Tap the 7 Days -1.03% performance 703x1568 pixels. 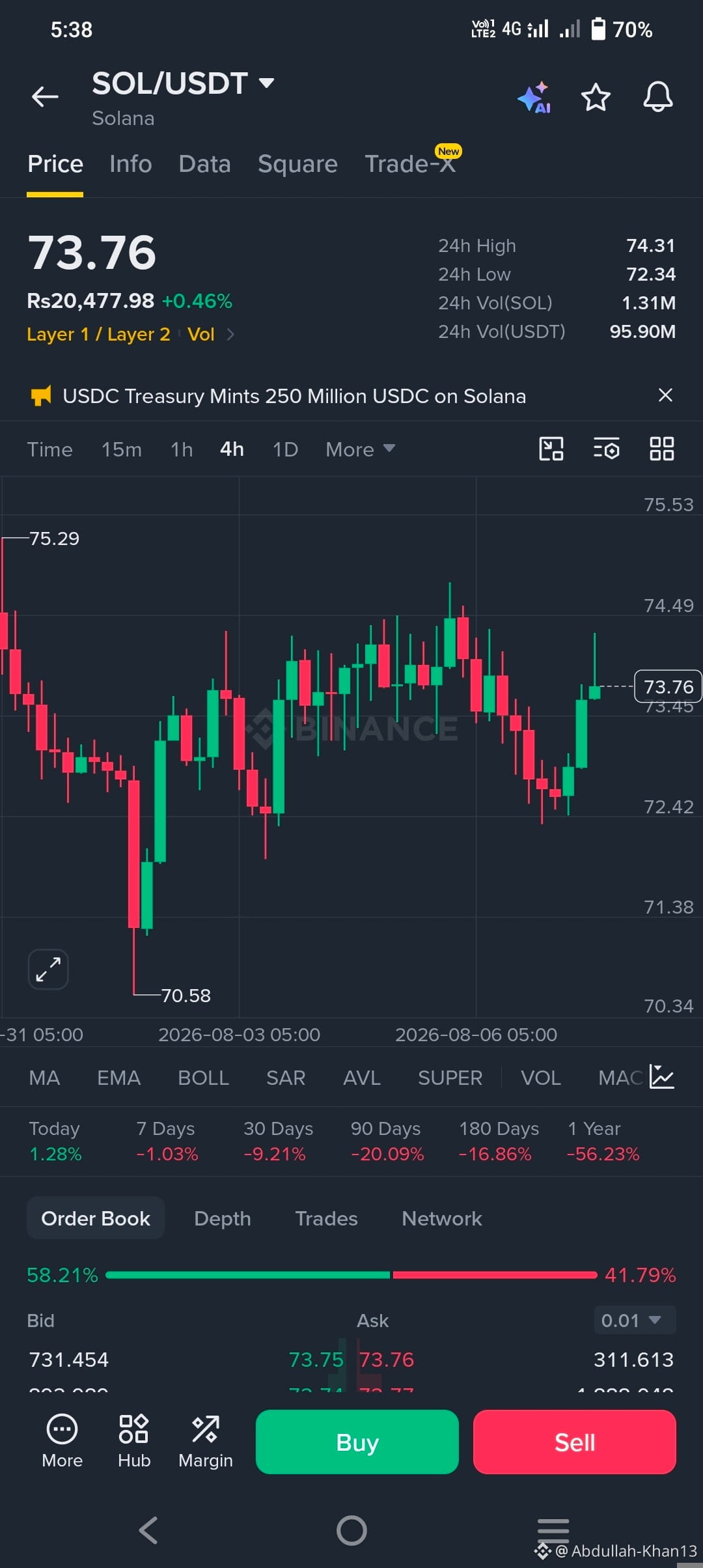[167, 1141]
